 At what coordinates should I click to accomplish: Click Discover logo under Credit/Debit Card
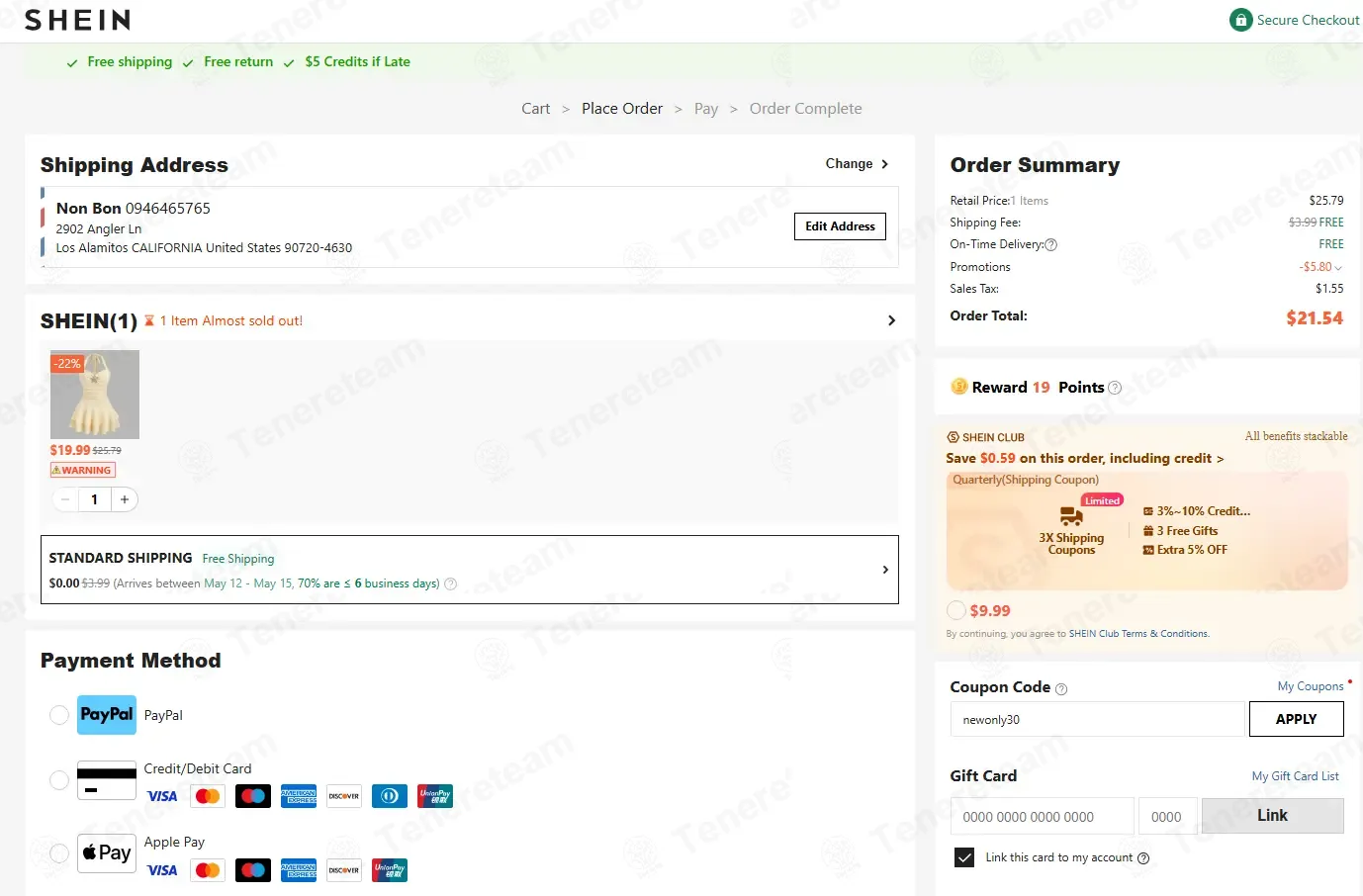(344, 796)
